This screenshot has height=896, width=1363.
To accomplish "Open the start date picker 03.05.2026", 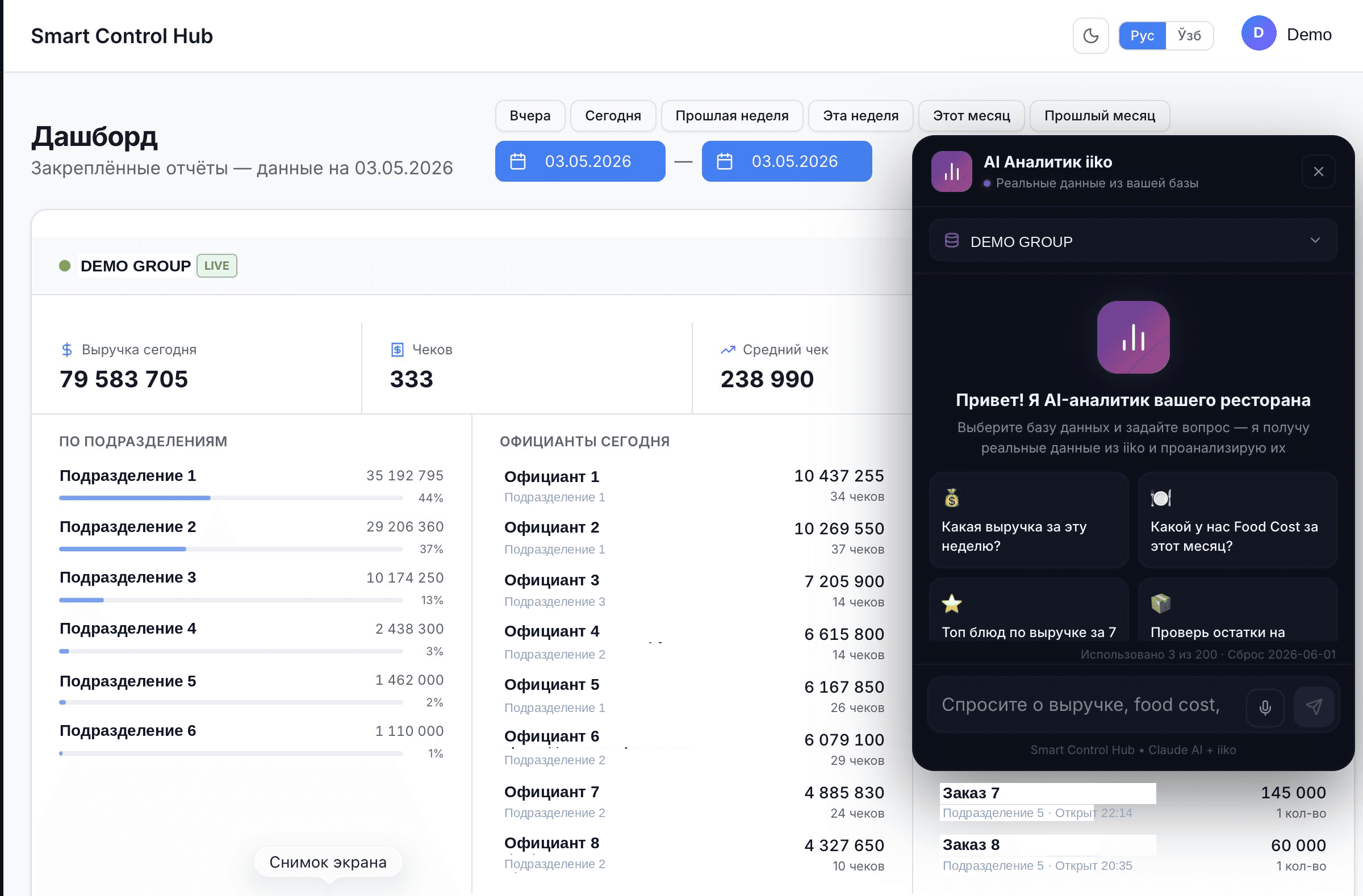I will (580, 161).
